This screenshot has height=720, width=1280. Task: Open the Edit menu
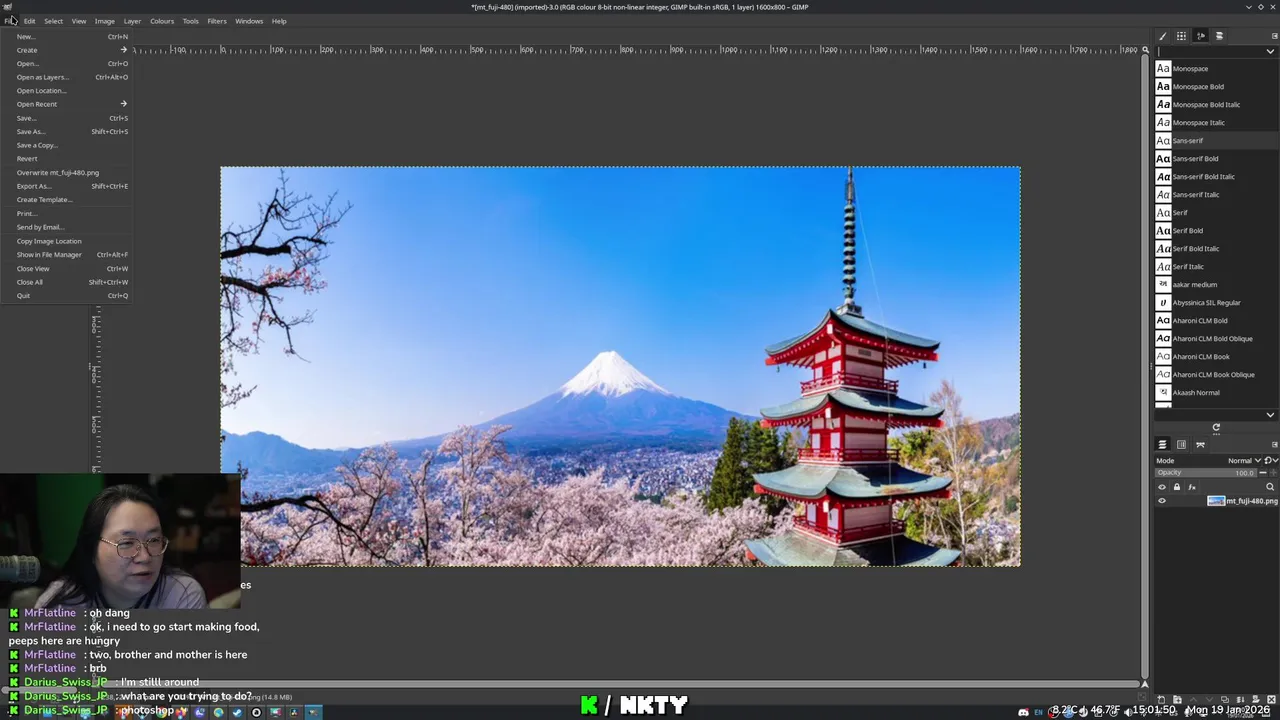pos(29,21)
